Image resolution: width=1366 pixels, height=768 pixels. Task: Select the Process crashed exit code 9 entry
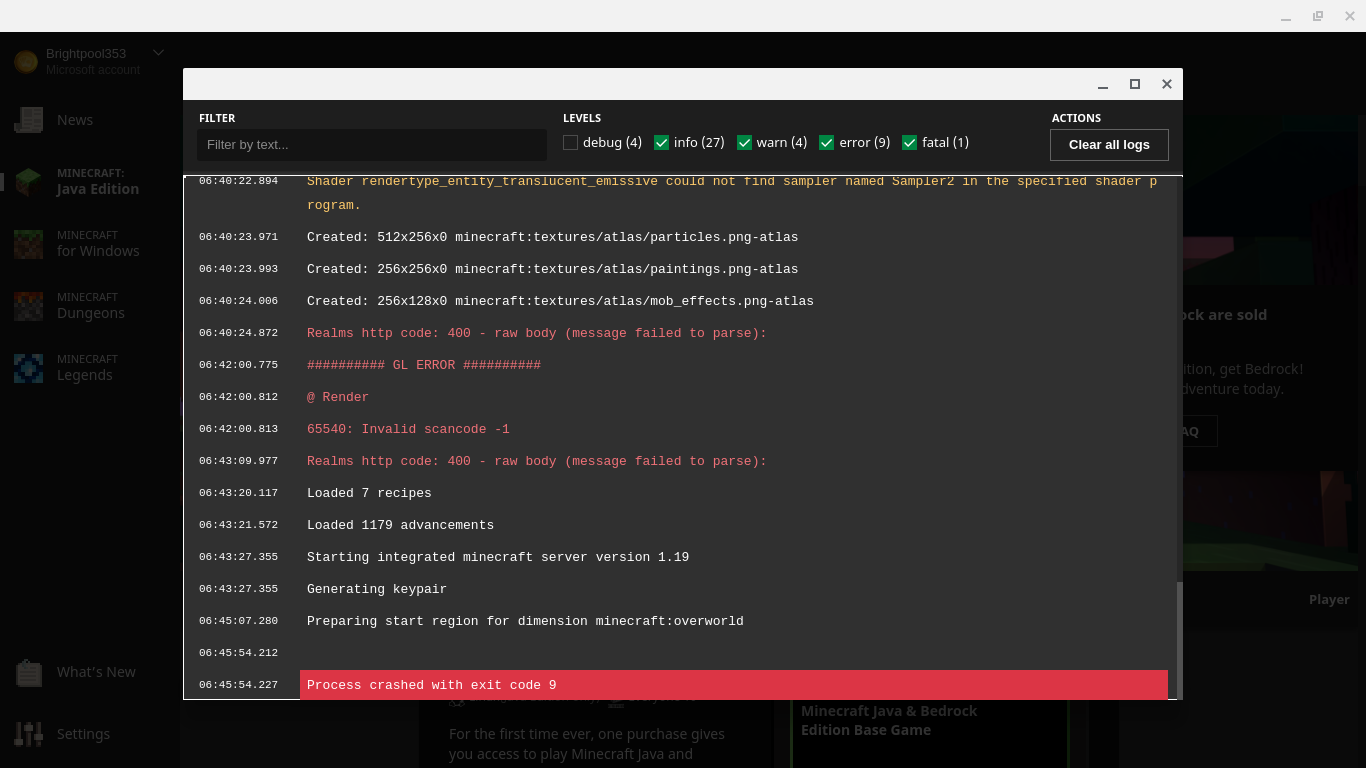pos(733,685)
